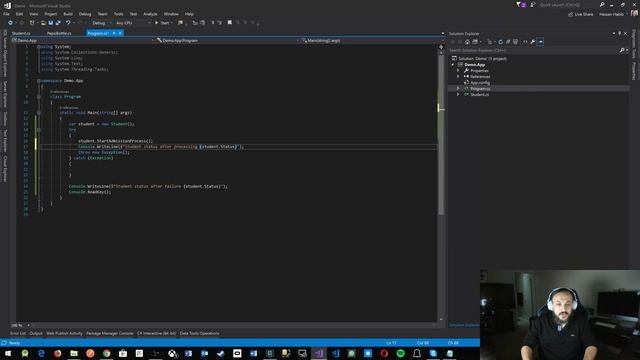640x360 pixels.
Task: Open Spotify from the taskbar
Action: (x=400, y=353)
